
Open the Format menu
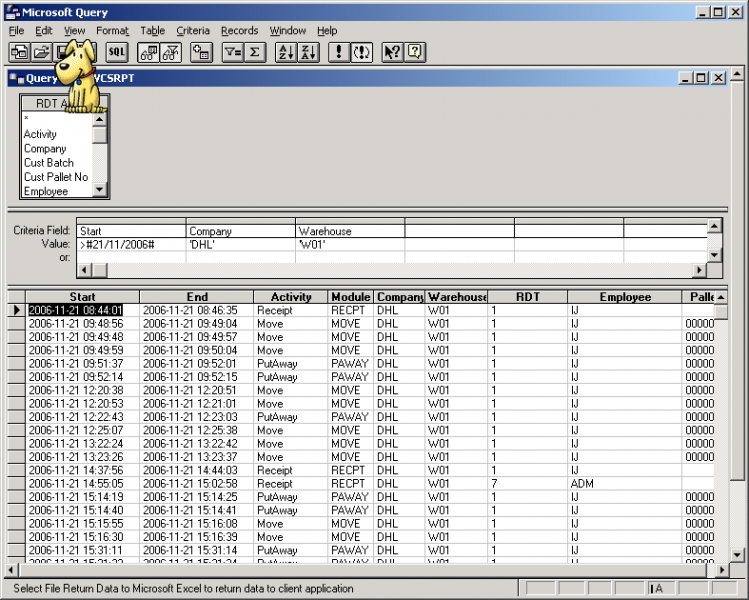112,31
